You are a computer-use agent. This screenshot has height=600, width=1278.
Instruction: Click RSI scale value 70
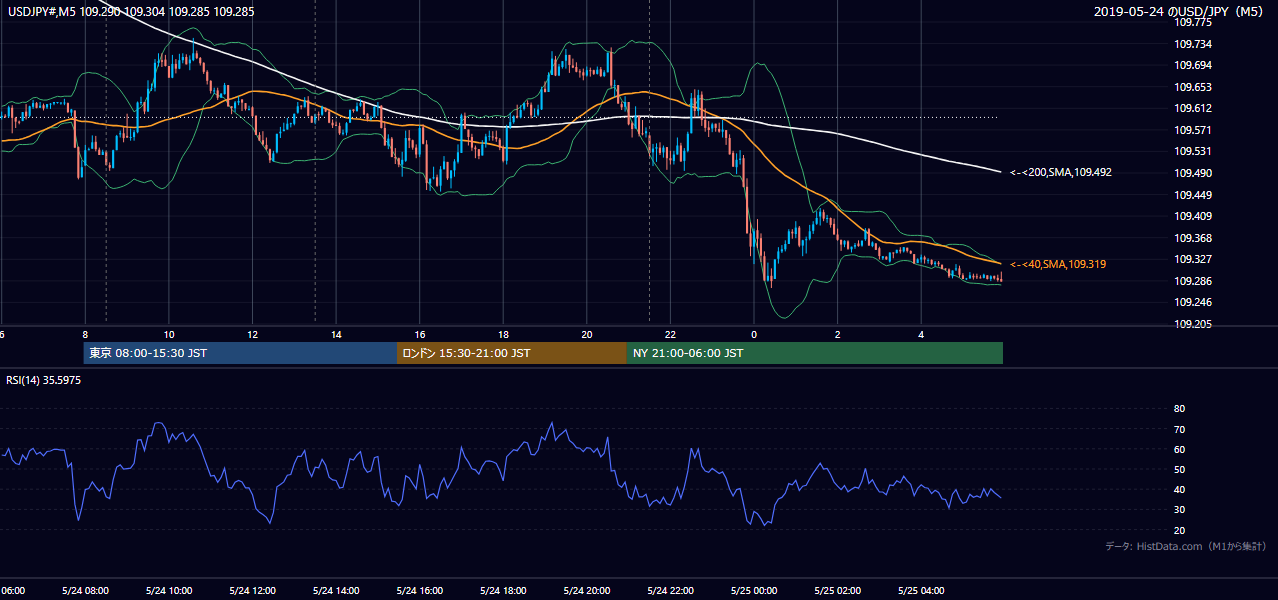1179,429
